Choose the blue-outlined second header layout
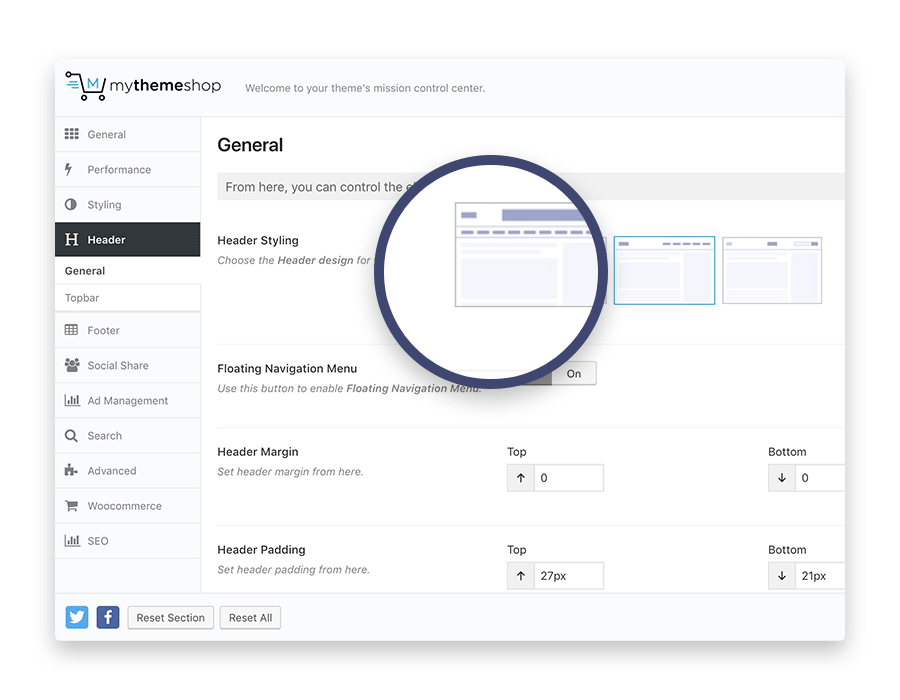Image resolution: width=900 pixels, height=700 pixels. (x=664, y=270)
